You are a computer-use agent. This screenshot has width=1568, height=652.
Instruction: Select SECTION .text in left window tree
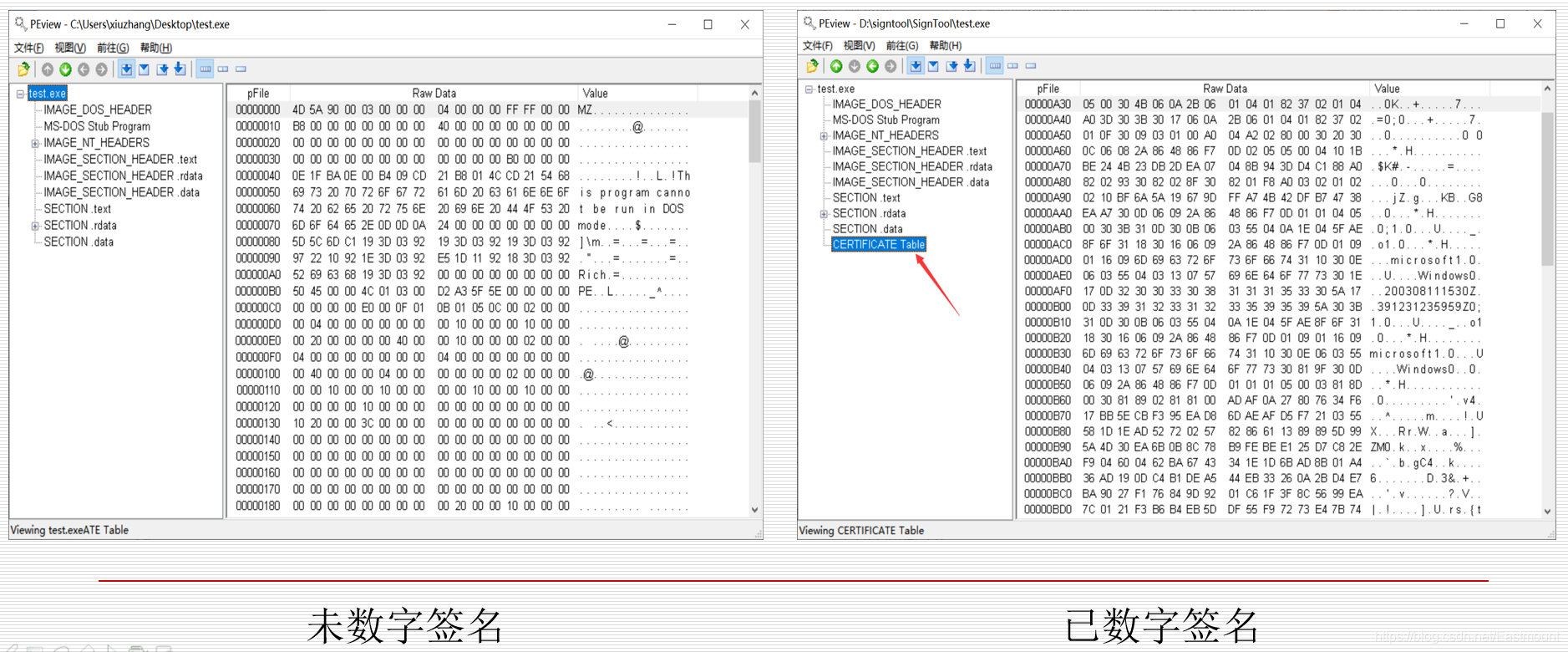(78, 209)
